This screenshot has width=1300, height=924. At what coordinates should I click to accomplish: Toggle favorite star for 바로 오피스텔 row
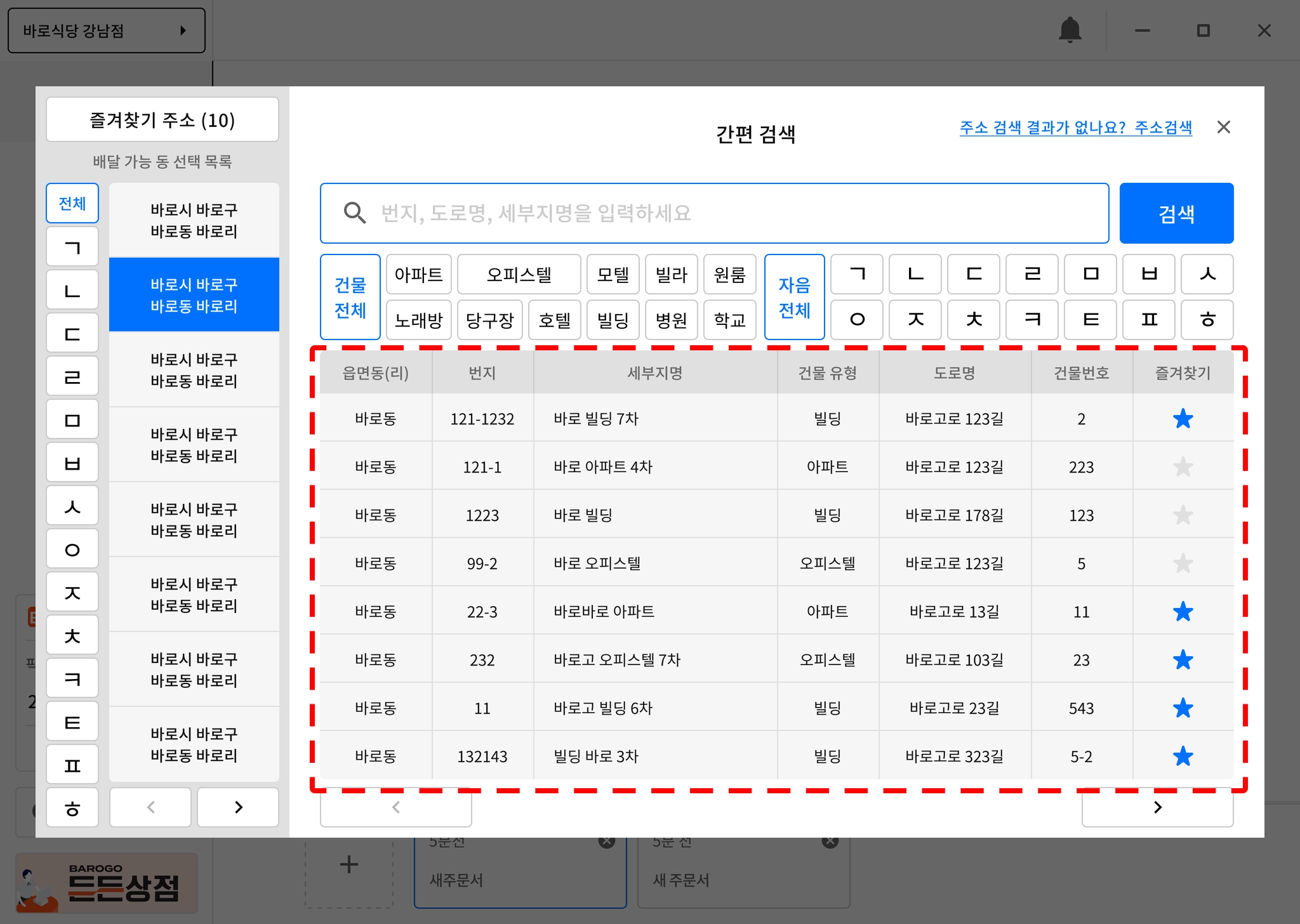point(1183,564)
